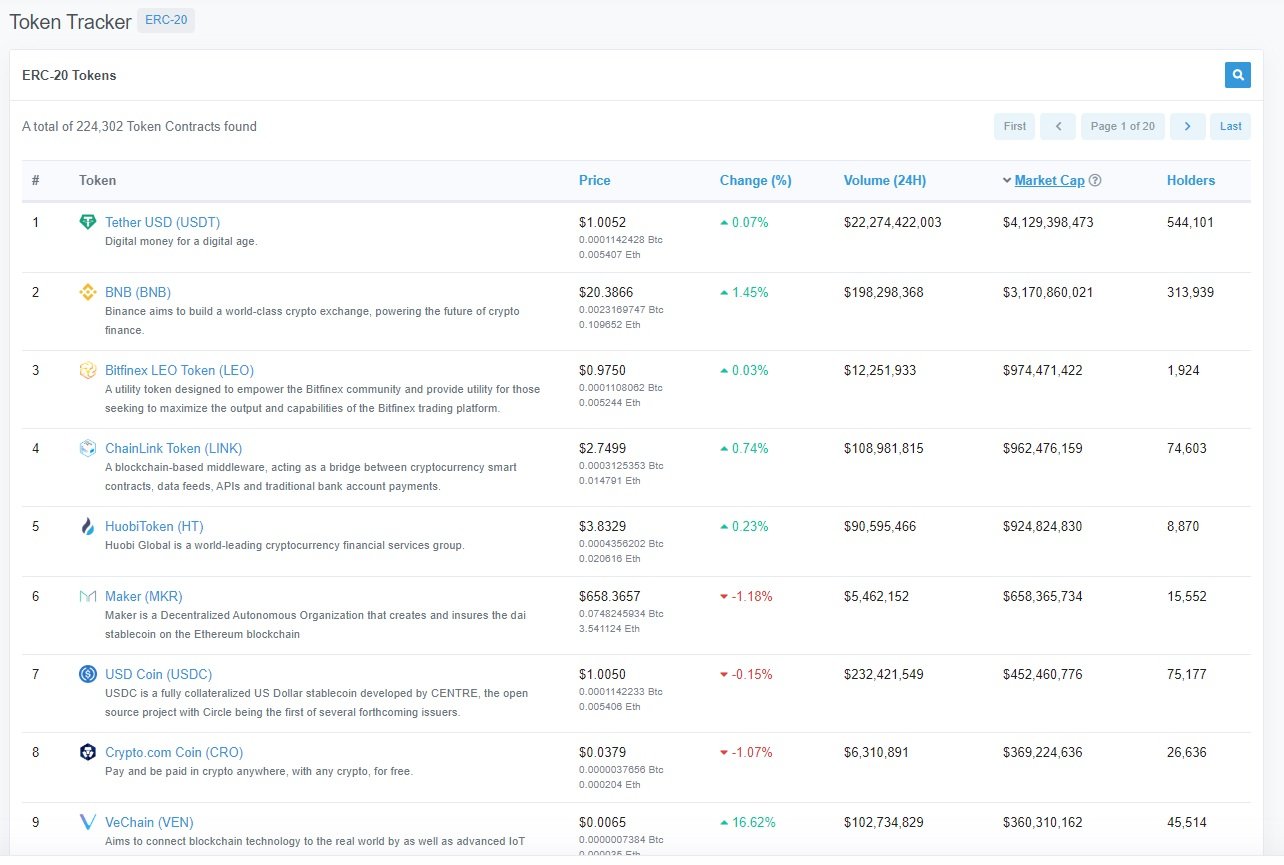Click the Token column header
The height and width of the screenshot is (865, 1284).
point(98,181)
